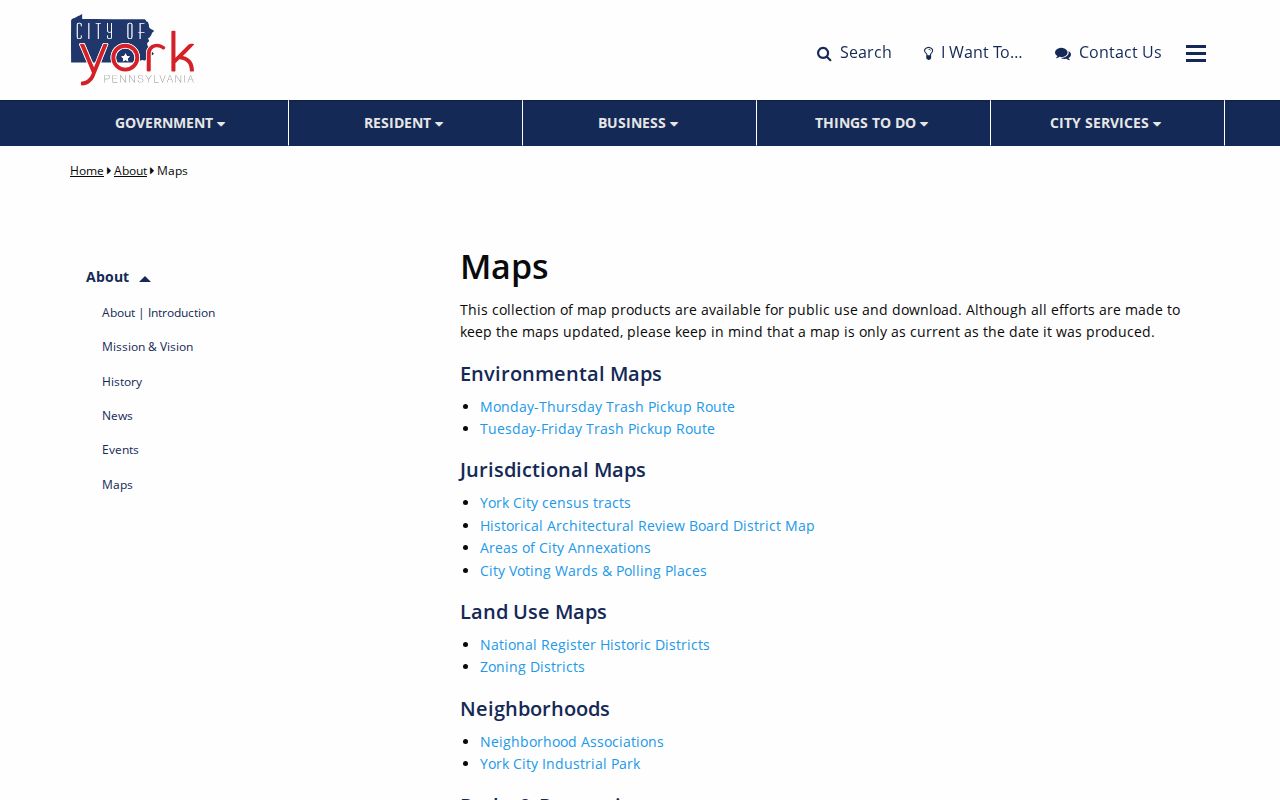Screen dimensions: 1280x800
Task: Click the Search magnifying glass icon
Action: pyautogui.click(x=824, y=54)
